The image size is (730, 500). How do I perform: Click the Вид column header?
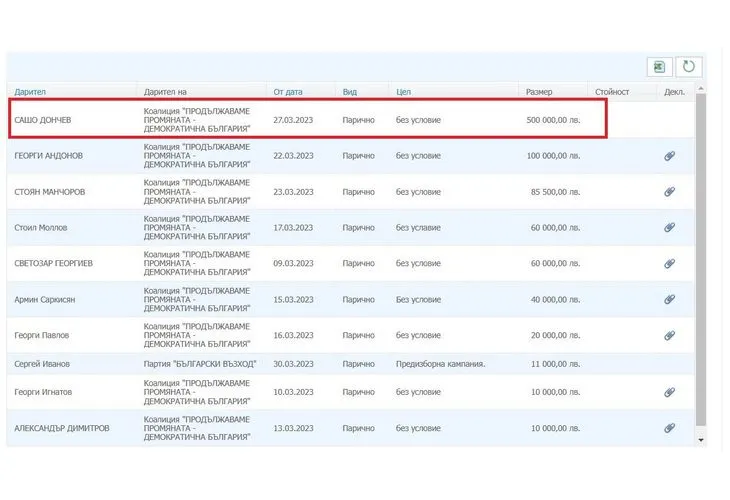click(x=350, y=92)
